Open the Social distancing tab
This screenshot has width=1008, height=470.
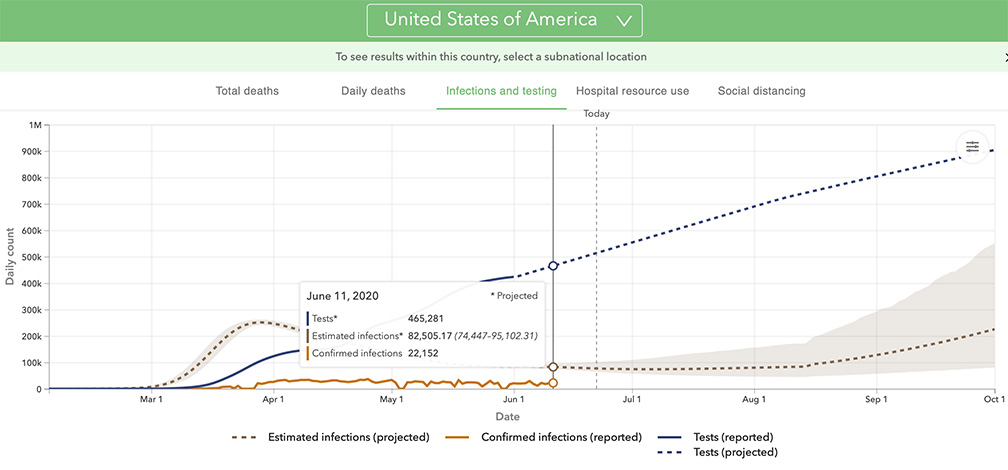tap(762, 91)
